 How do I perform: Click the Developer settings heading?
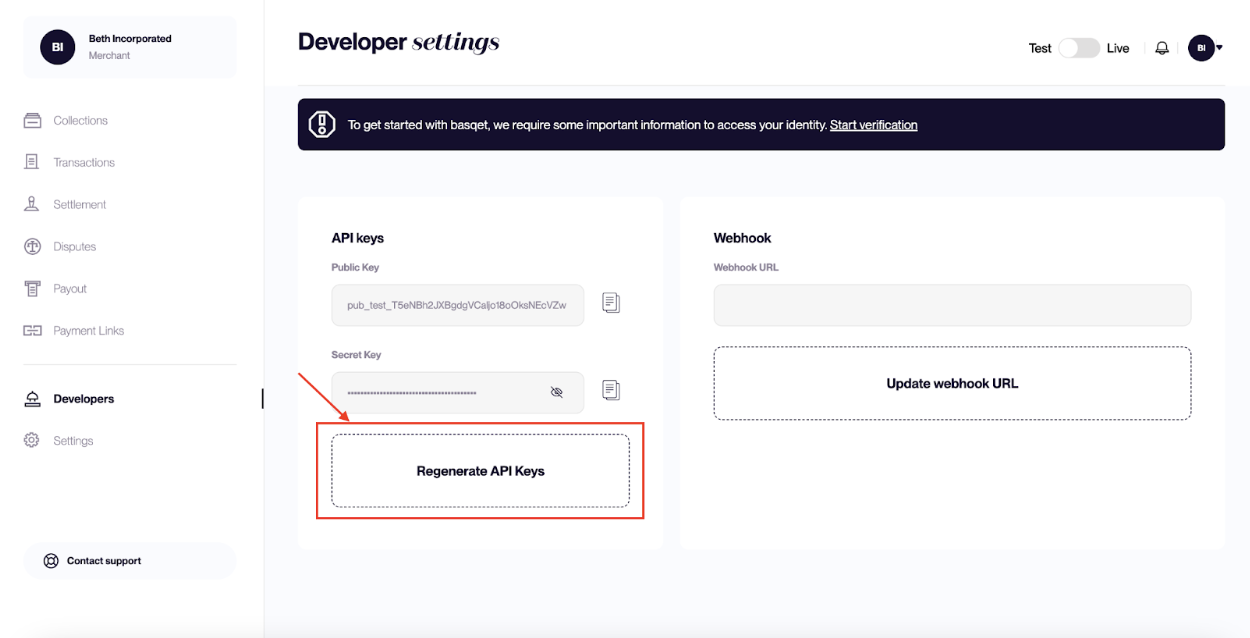tap(399, 43)
